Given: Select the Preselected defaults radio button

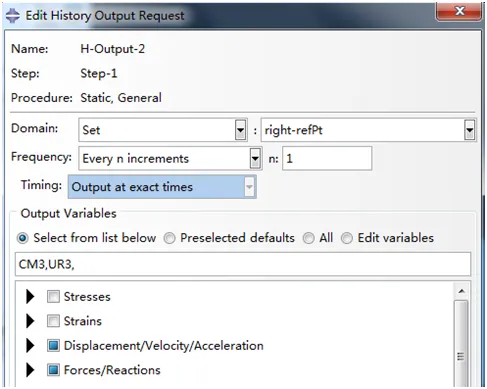Looking at the screenshot, I should point(169,238).
